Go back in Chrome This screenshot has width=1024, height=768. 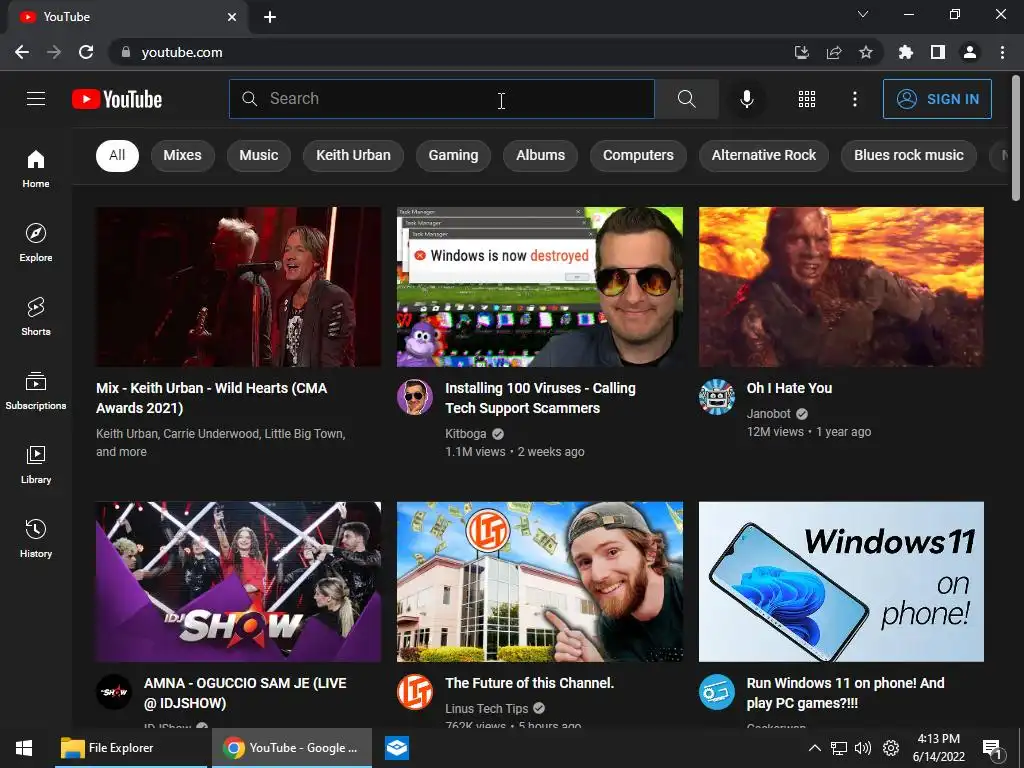[22, 52]
